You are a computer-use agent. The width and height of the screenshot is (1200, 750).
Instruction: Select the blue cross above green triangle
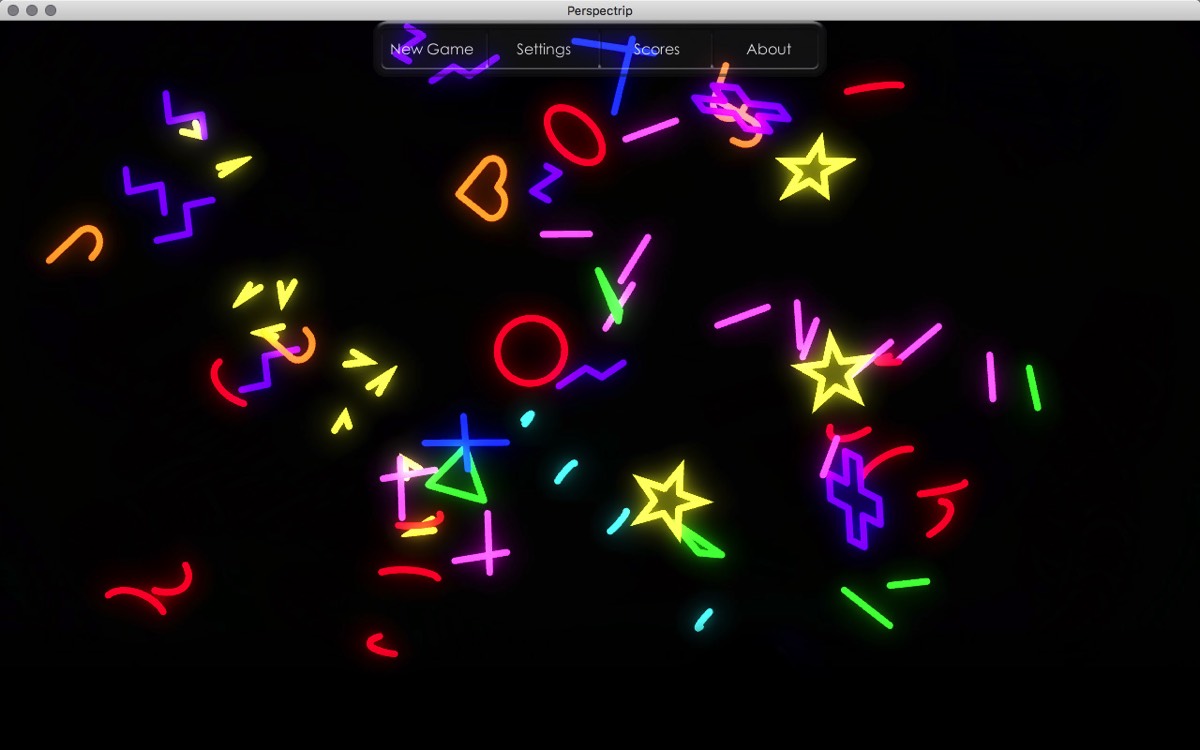click(x=465, y=441)
